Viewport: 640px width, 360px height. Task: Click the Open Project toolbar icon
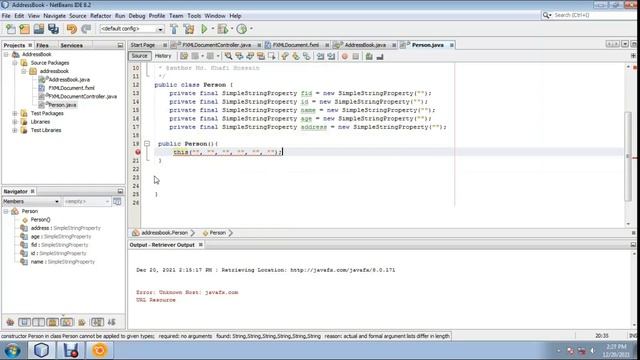coord(39,29)
